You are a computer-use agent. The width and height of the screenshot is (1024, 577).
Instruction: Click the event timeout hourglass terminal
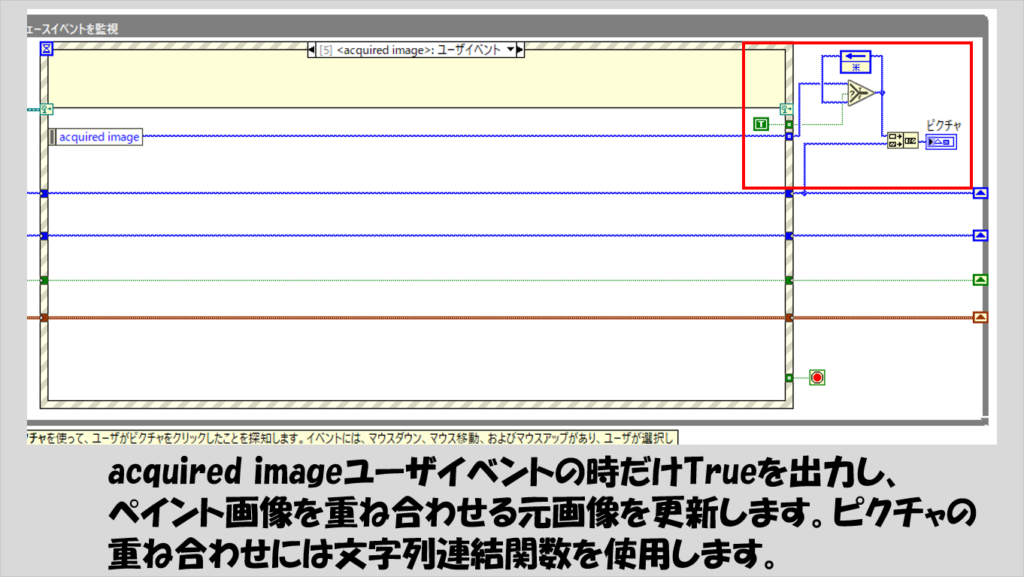pos(46,48)
